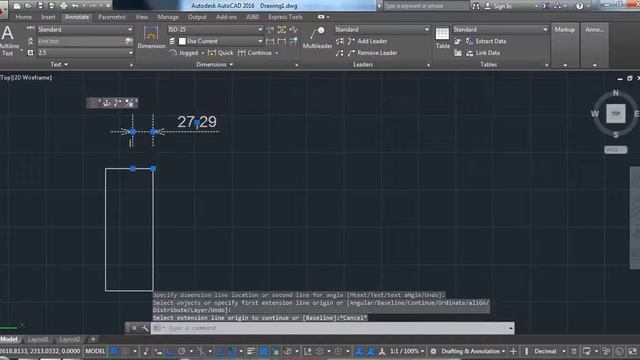This screenshot has height=360, width=640.
Task: Open the Express Tools tab
Action: point(285,17)
